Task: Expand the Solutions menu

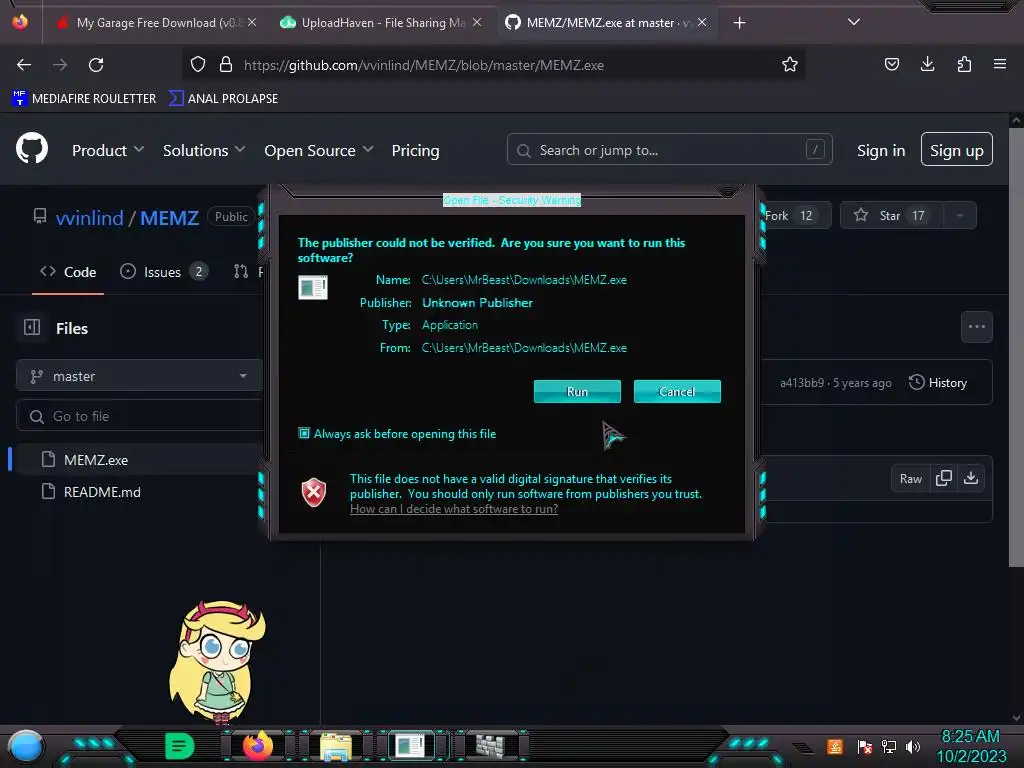Action: point(204,150)
